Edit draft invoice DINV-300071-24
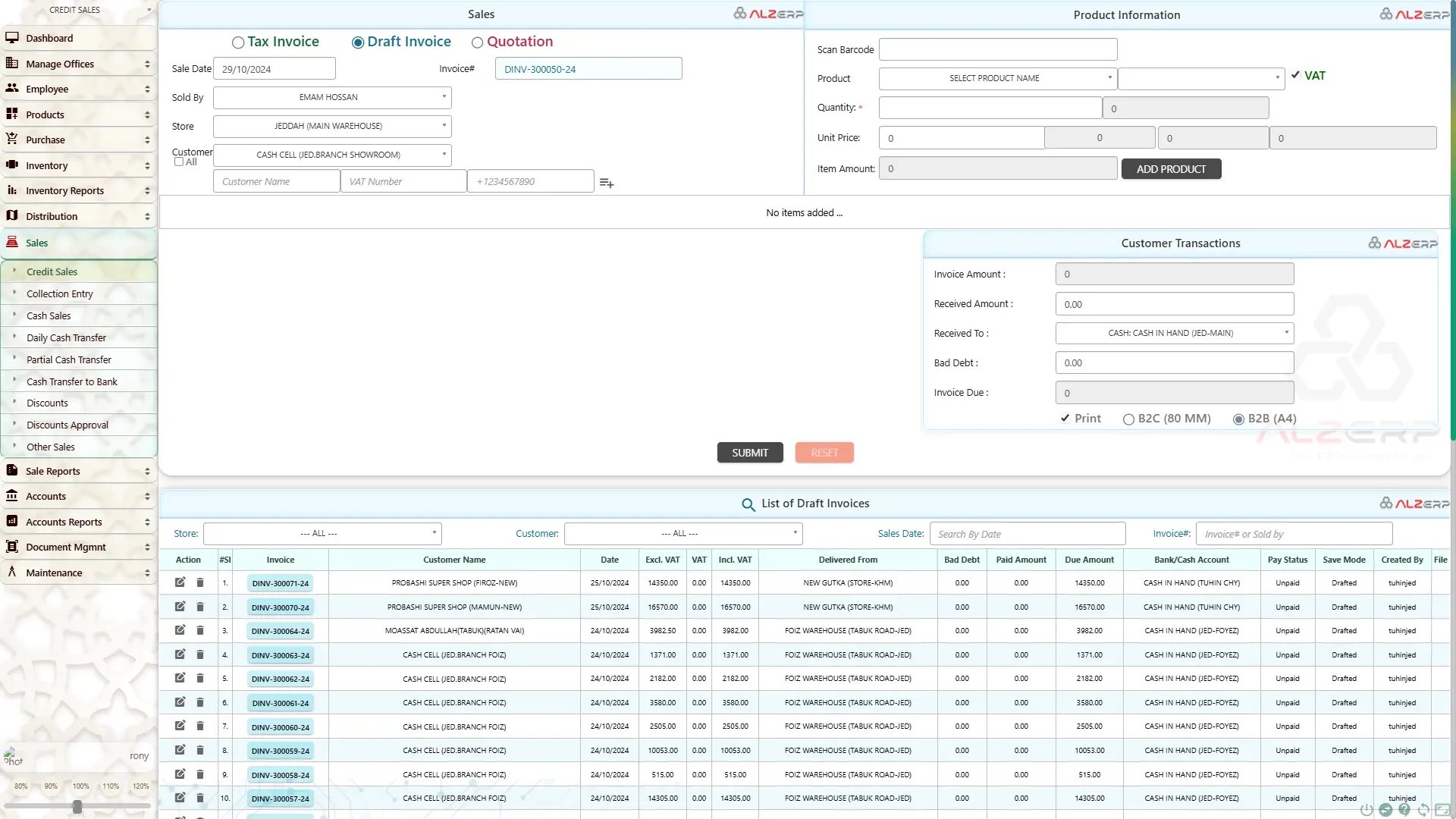The image size is (1456, 819). click(x=180, y=582)
